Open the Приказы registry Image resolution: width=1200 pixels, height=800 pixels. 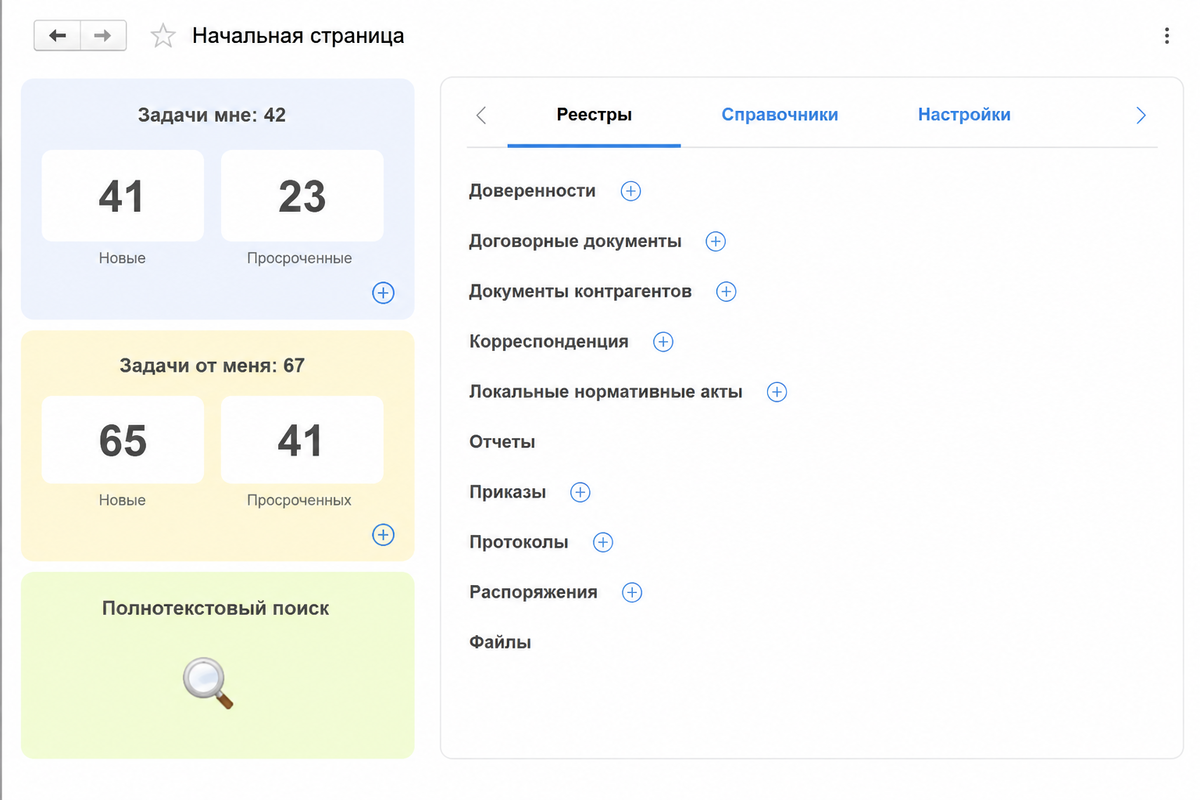click(x=508, y=492)
